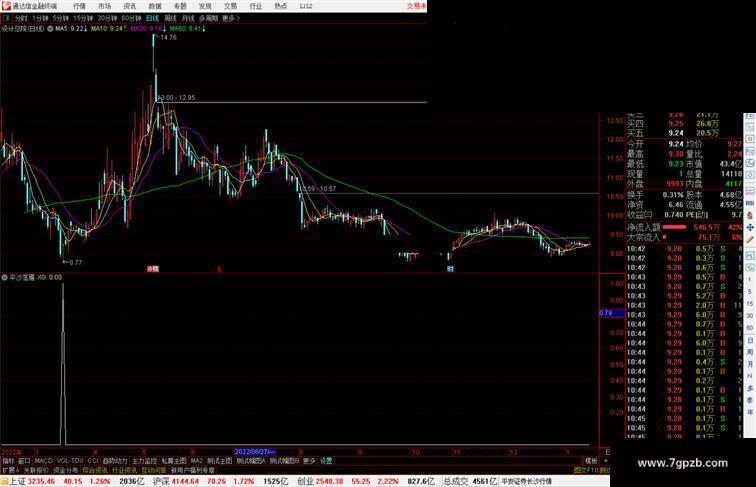This screenshot has width=756, height=487.
Task: Expand the 扩展 panel
Action: (10, 470)
